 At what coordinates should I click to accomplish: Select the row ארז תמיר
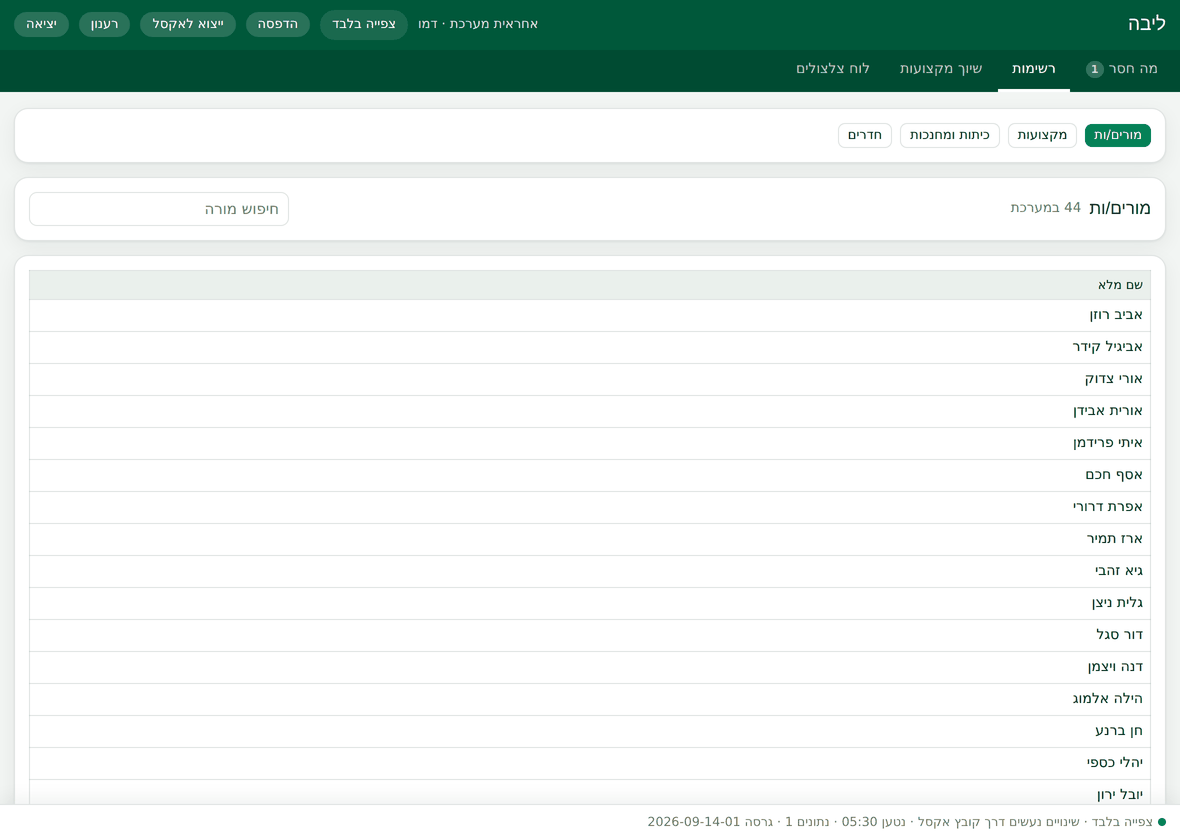coord(590,540)
